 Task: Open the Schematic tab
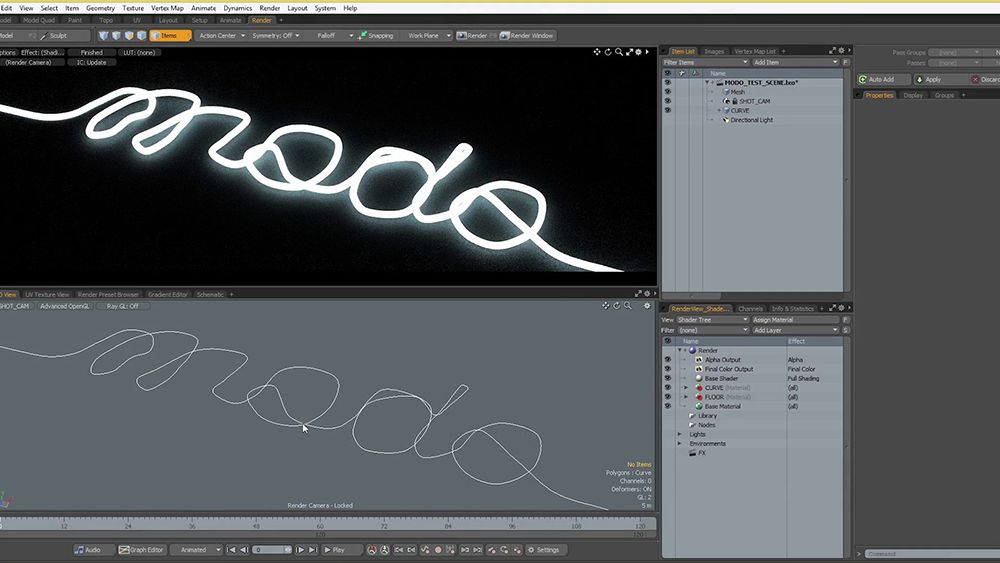point(210,295)
